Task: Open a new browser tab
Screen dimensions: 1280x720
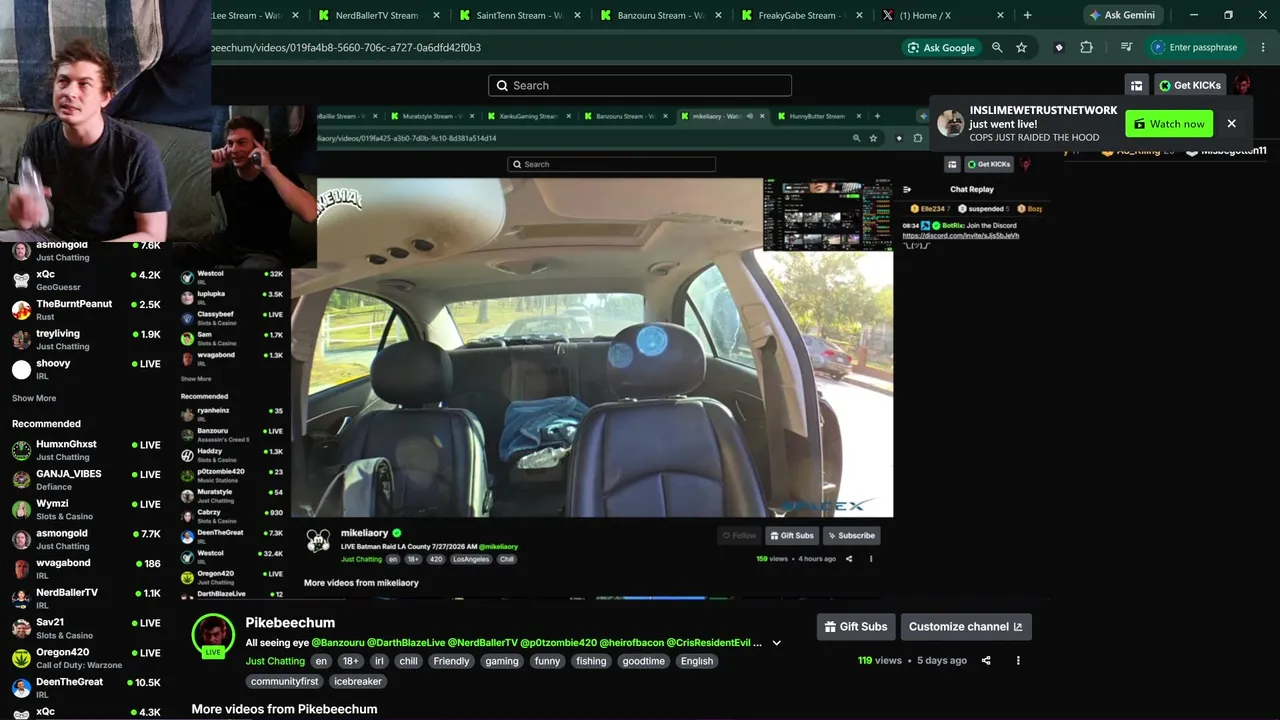Action: [x=1027, y=15]
